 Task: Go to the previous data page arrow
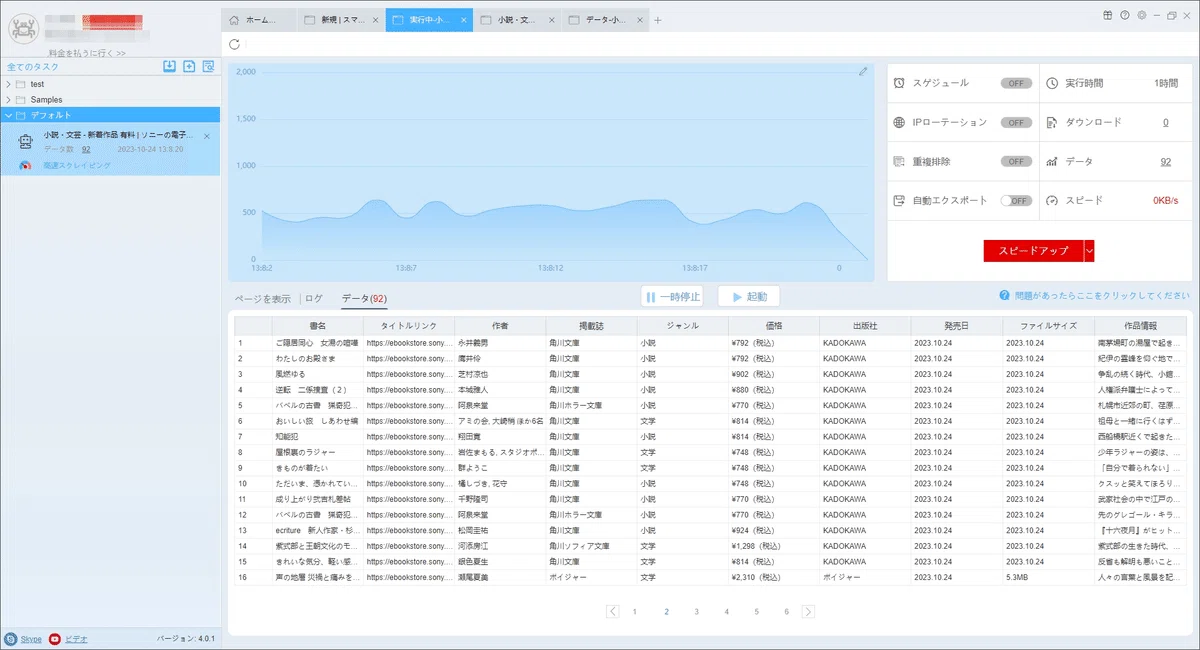point(613,611)
